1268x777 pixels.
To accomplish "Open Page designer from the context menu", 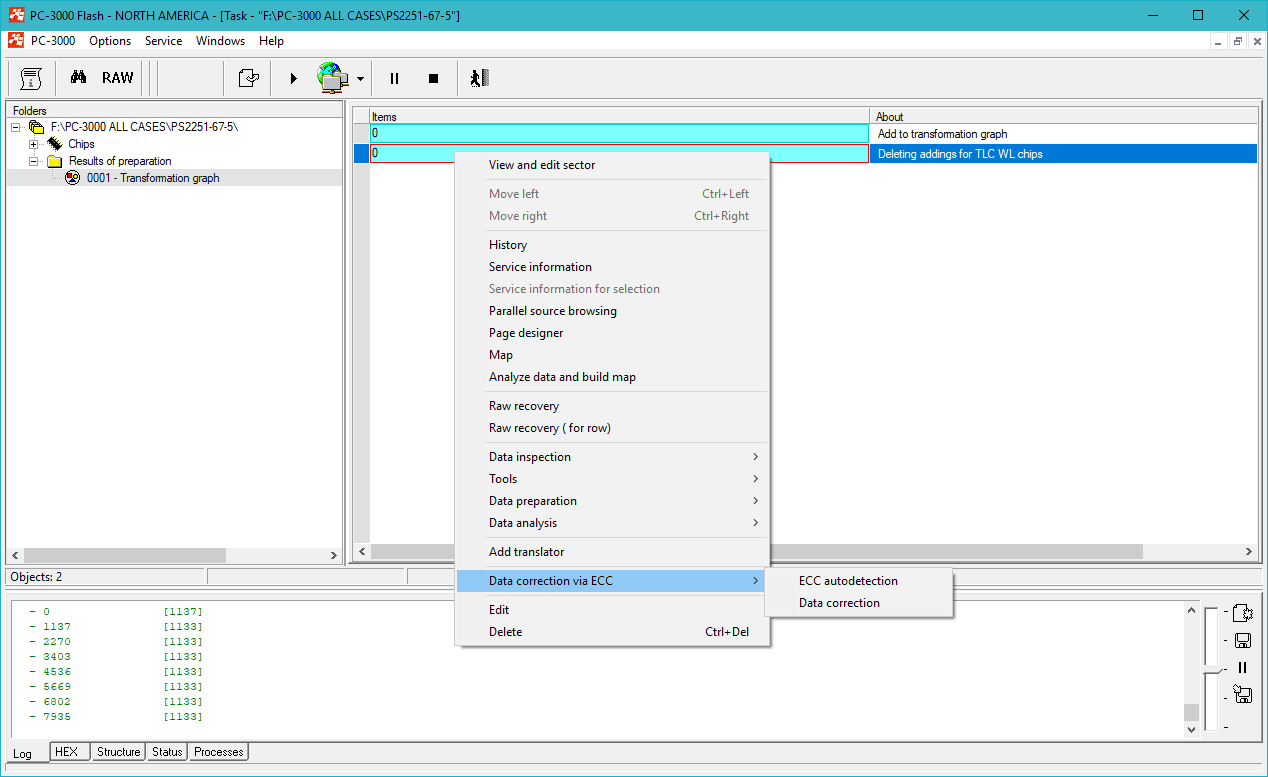I will (612, 333).
